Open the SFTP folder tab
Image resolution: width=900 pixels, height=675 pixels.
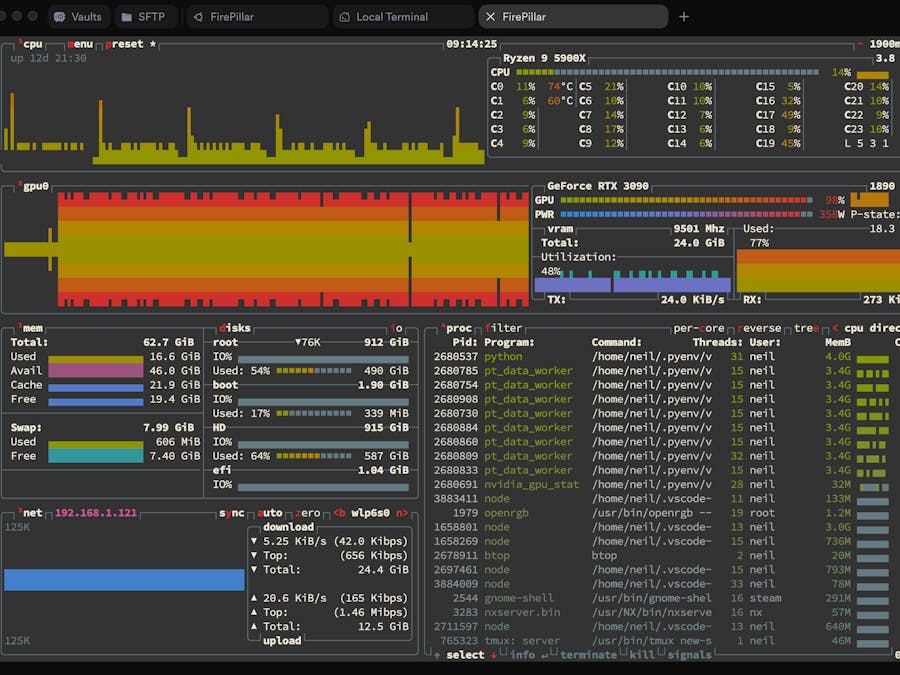click(127, 17)
